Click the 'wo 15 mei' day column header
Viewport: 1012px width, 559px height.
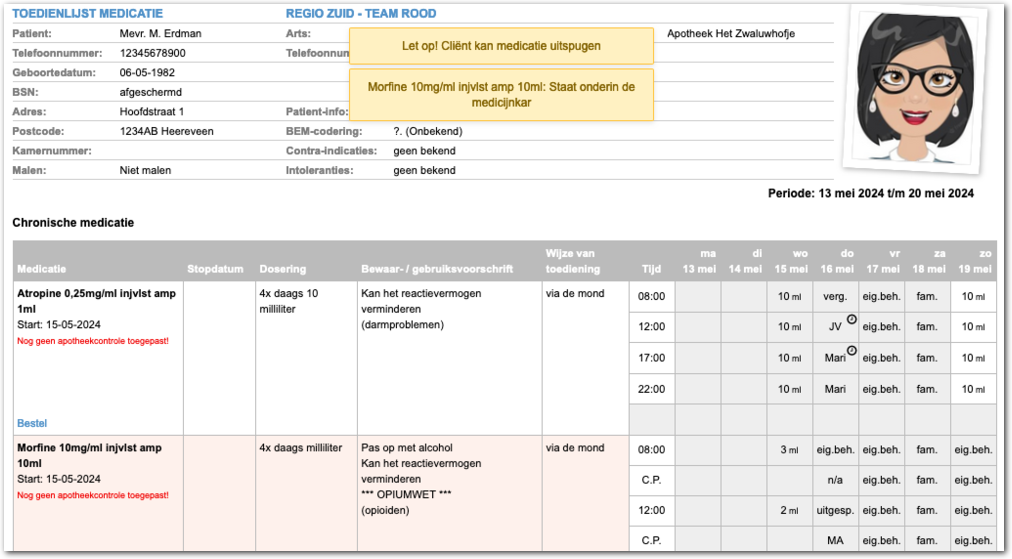coord(789,262)
